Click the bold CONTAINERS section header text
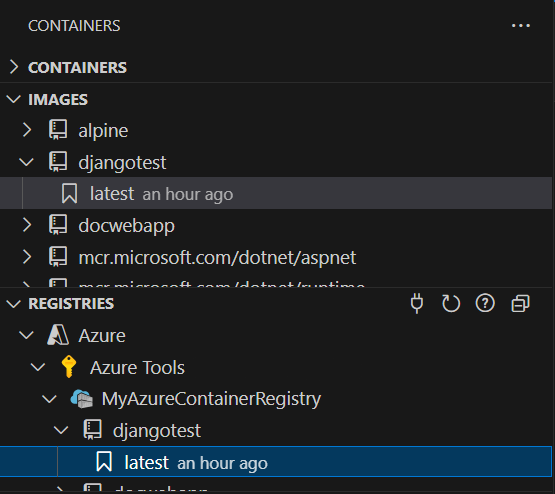Screen dimensions: 555x494 click(x=77, y=68)
